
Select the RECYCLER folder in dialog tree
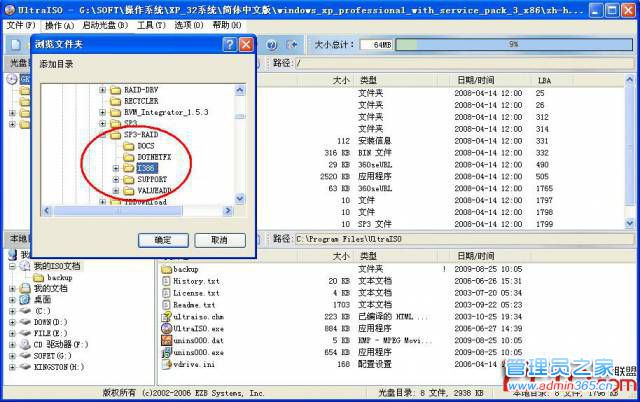[141, 101]
